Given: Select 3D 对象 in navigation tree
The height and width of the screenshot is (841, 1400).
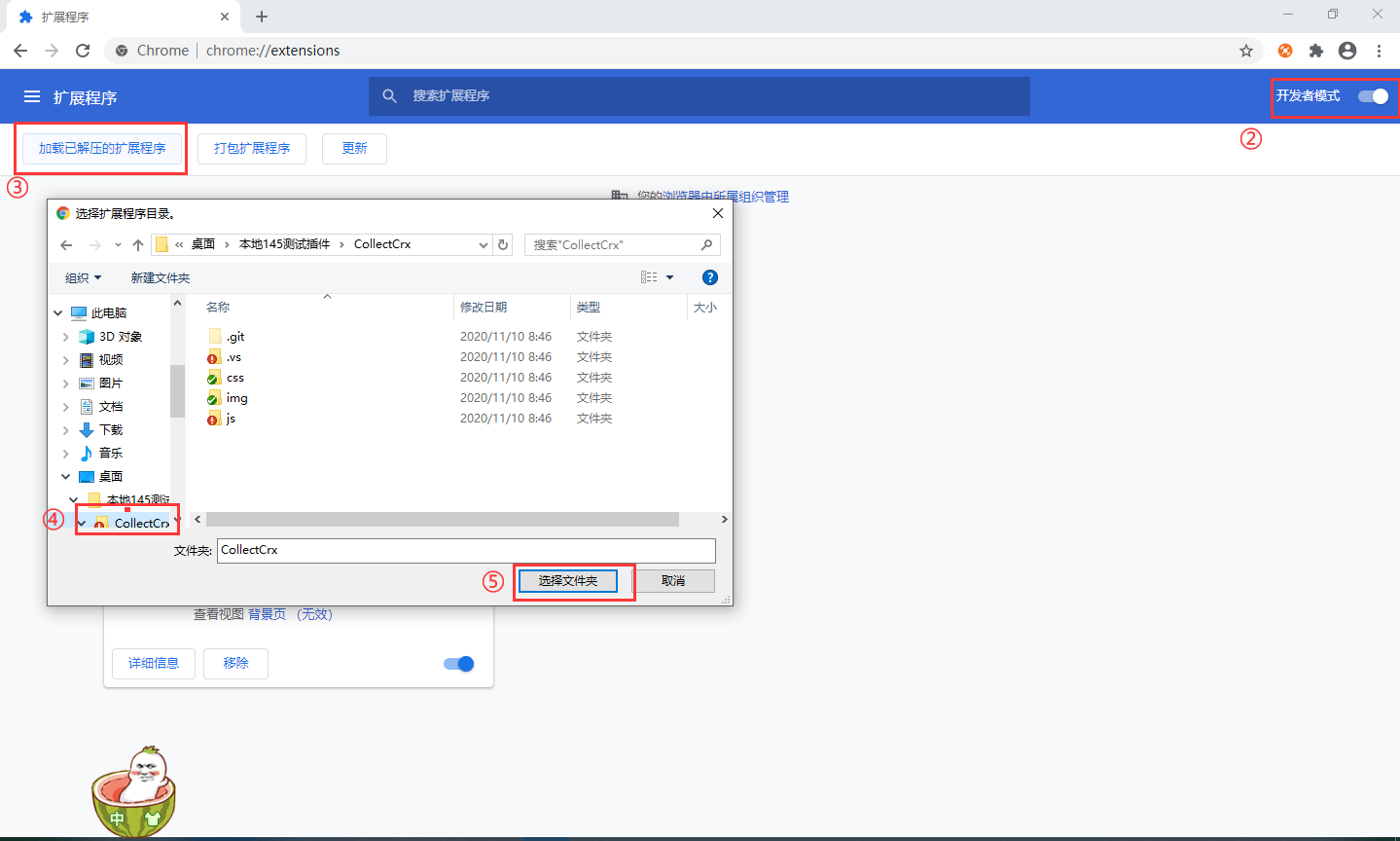Looking at the screenshot, I should pyautogui.click(x=121, y=337).
